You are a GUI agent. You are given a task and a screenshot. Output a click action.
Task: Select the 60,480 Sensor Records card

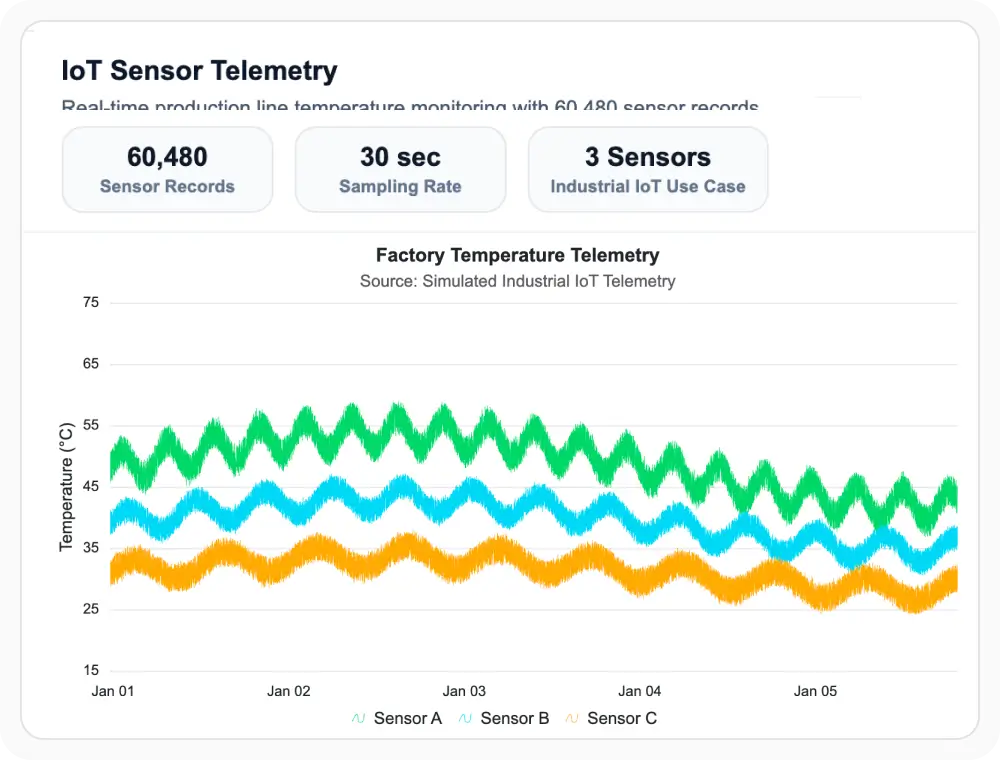[167, 170]
